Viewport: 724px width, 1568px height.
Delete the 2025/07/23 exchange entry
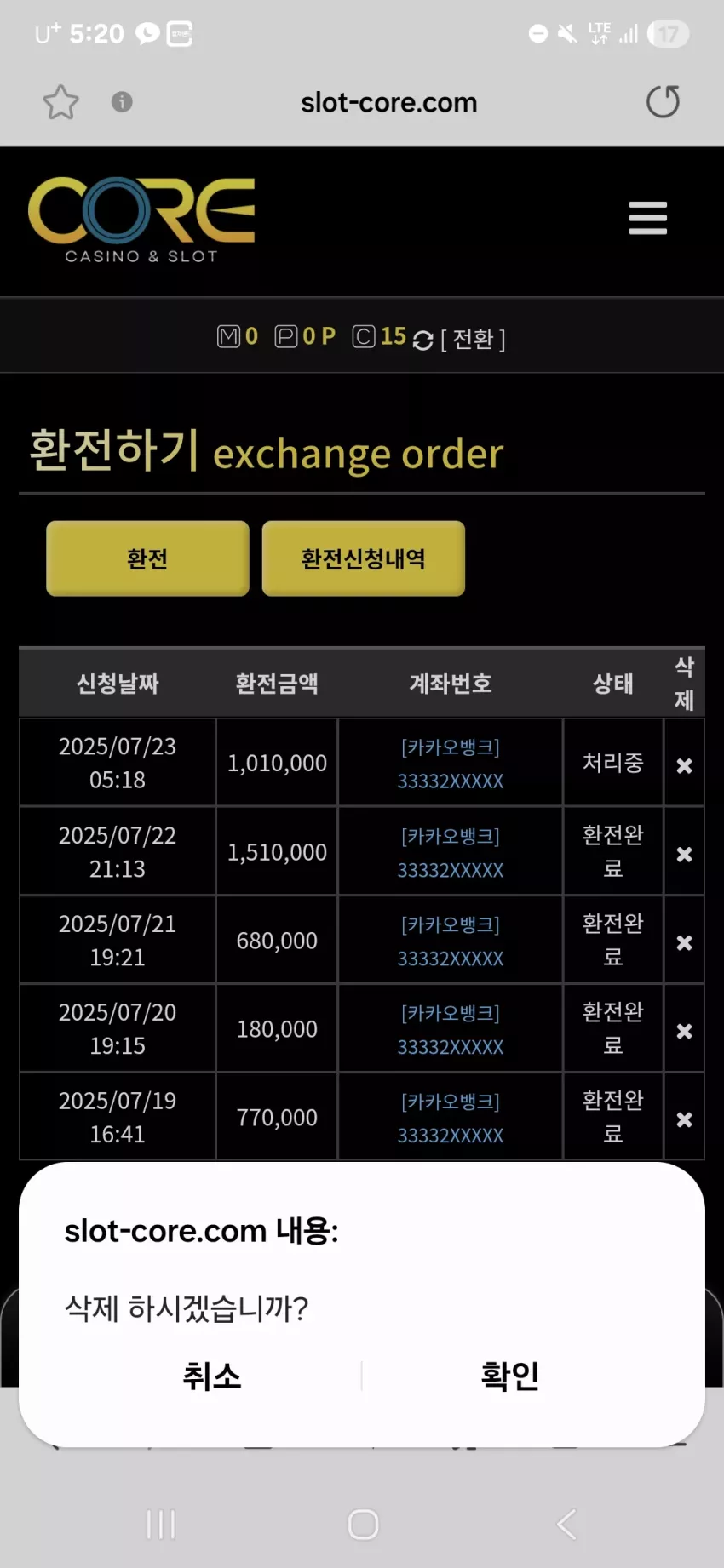684,765
